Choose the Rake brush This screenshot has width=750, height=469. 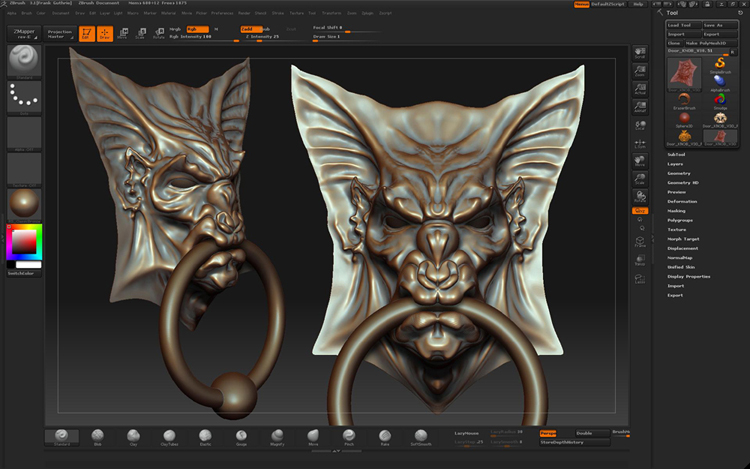[x=385, y=437]
